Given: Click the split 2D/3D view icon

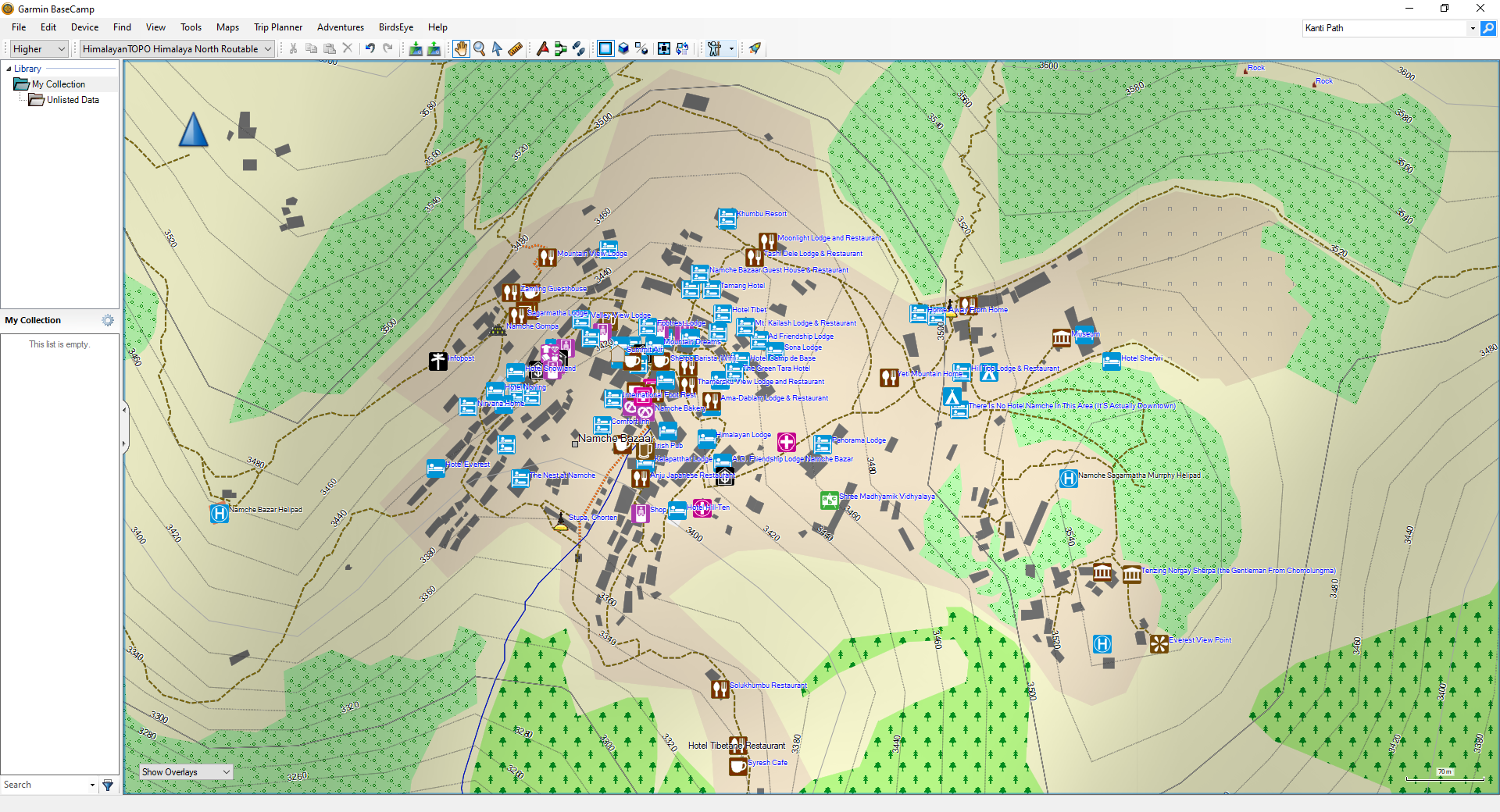Looking at the screenshot, I should [641, 48].
